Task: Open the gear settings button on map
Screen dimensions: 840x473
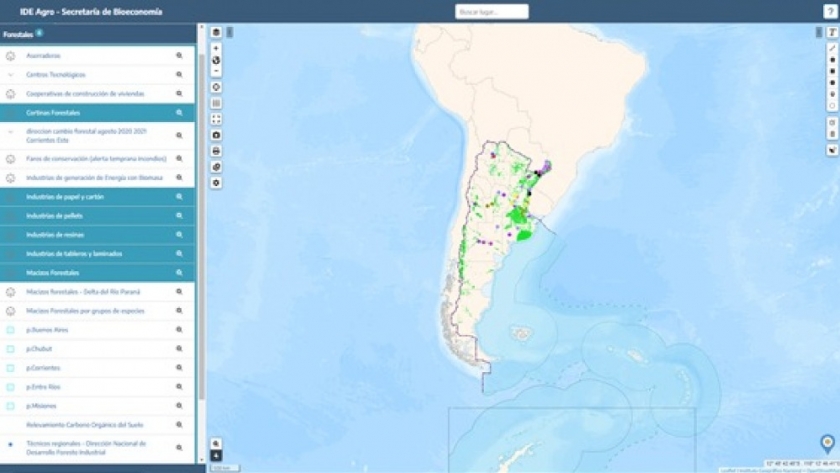Action: [x=216, y=183]
